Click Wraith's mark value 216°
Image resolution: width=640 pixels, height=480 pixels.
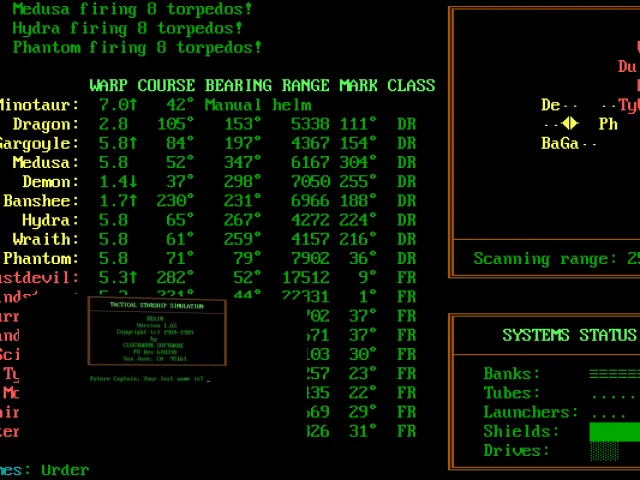pyautogui.click(x=358, y=239)
